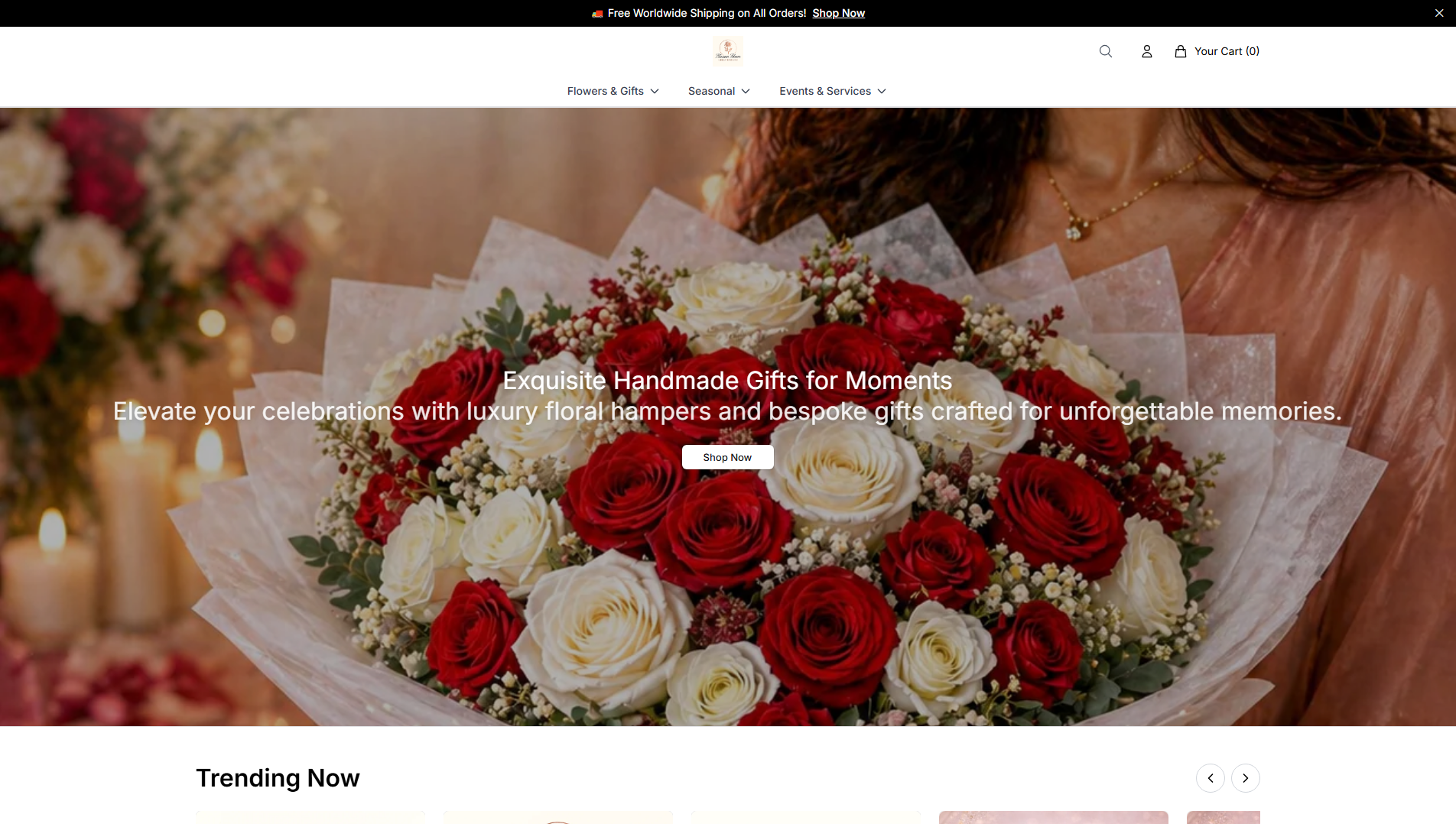Image resolution: width=1456 pixels, height=824 pixels.
Task: Click the 'Elevate your celebrations' tagline text
Action: tap(728, 411)
